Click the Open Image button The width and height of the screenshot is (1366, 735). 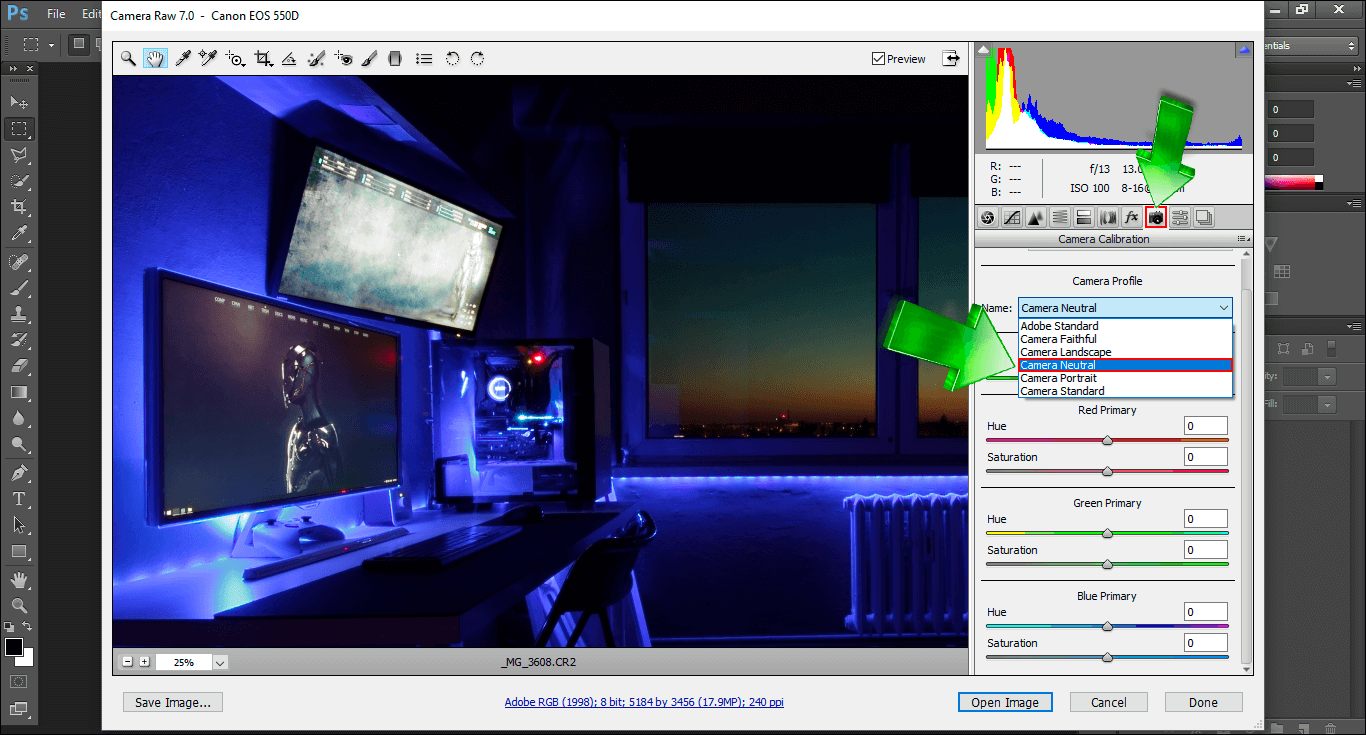pyautogui.click(x=1005, y=702)
